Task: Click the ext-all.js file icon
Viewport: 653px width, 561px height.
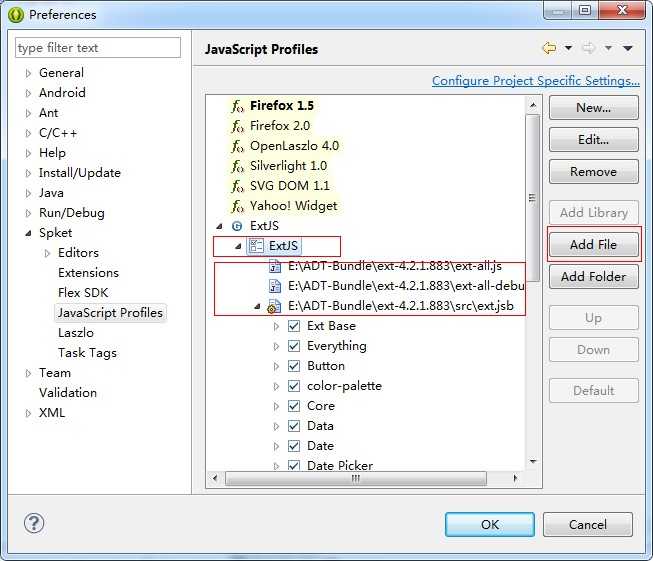Action: tap(275, 266)
